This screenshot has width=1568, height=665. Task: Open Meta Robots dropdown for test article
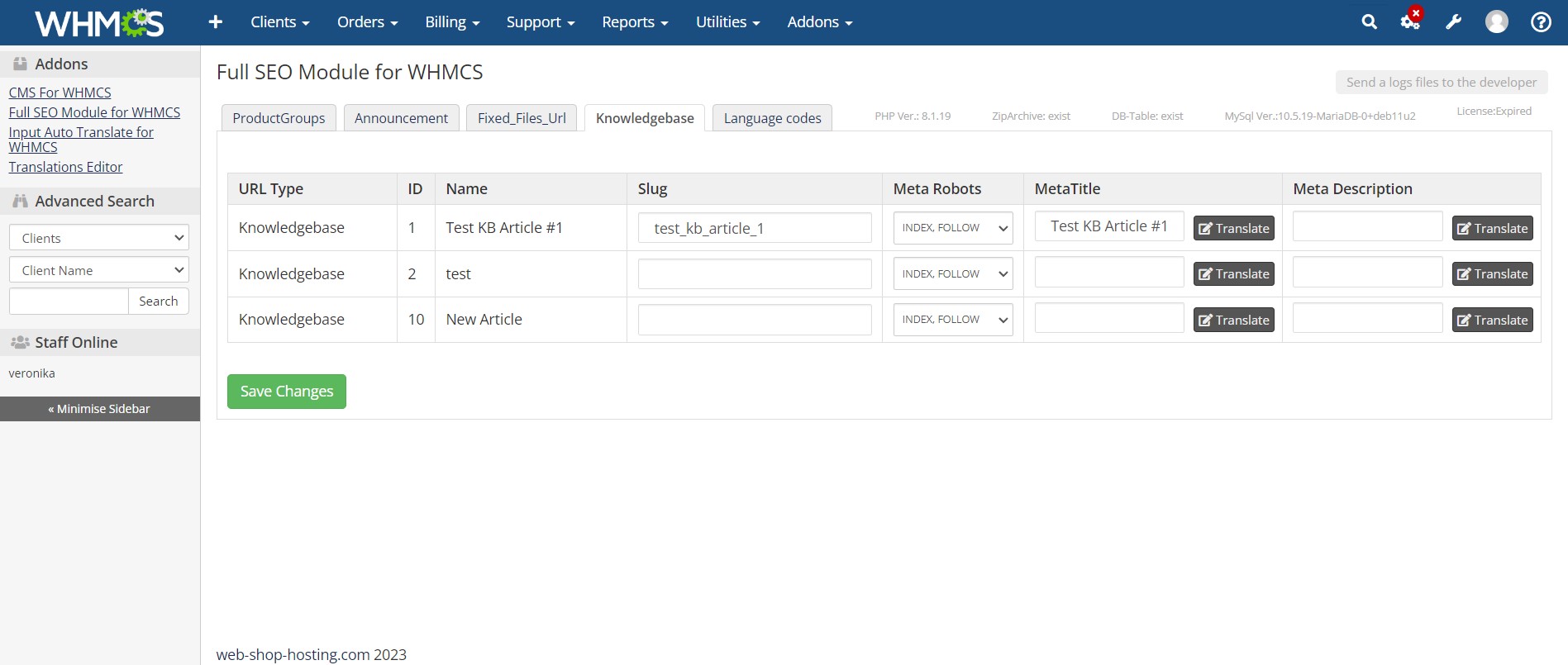pyautogui.click(x=953, y=274)
